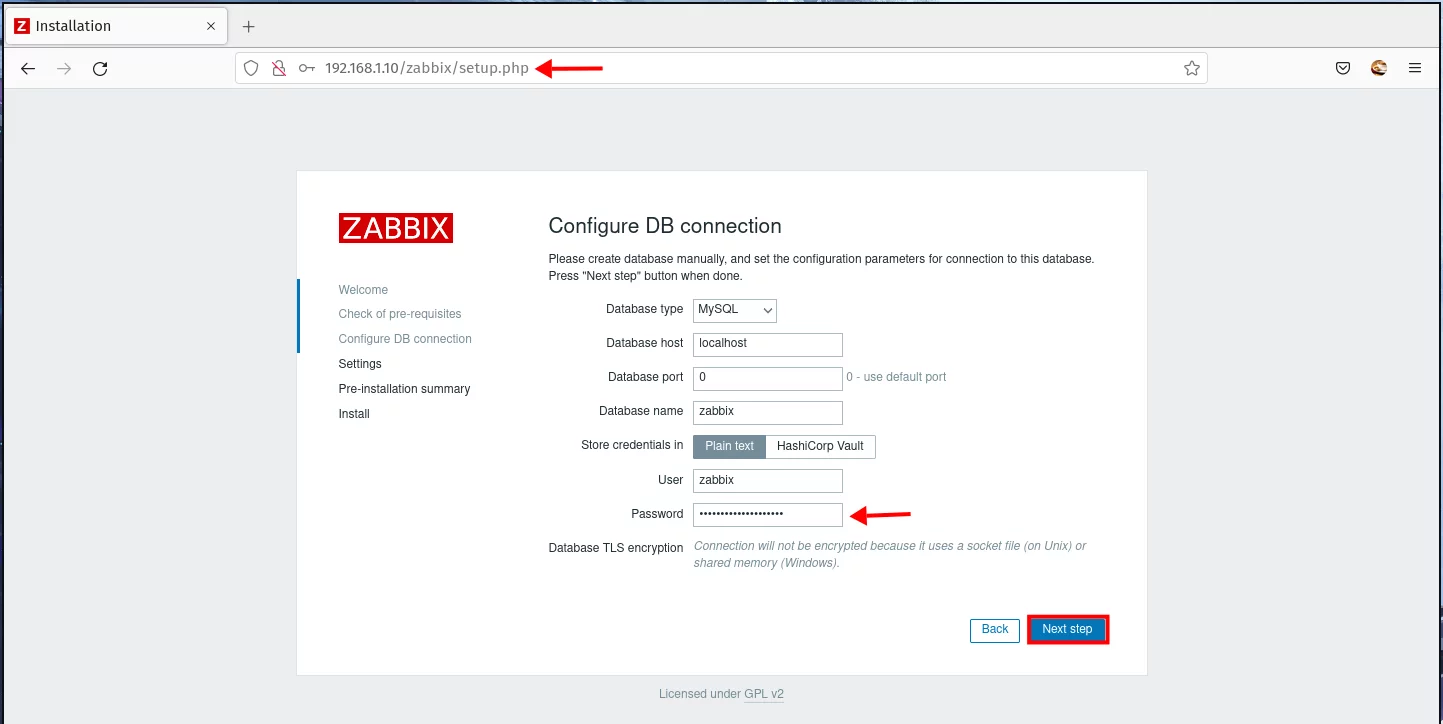This screenshot has width=1443, height=724.
Task: Open the Database type MySQL dropdown
Action: 735,310
